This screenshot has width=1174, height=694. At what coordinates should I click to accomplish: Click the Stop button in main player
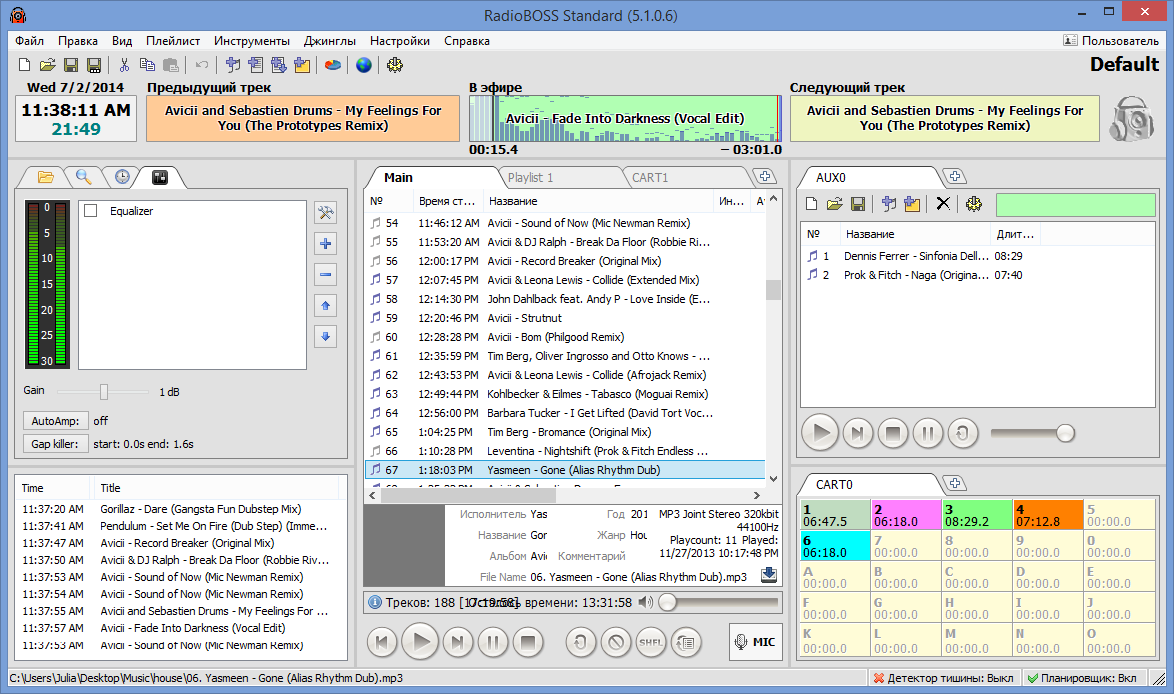pos(528,642)
